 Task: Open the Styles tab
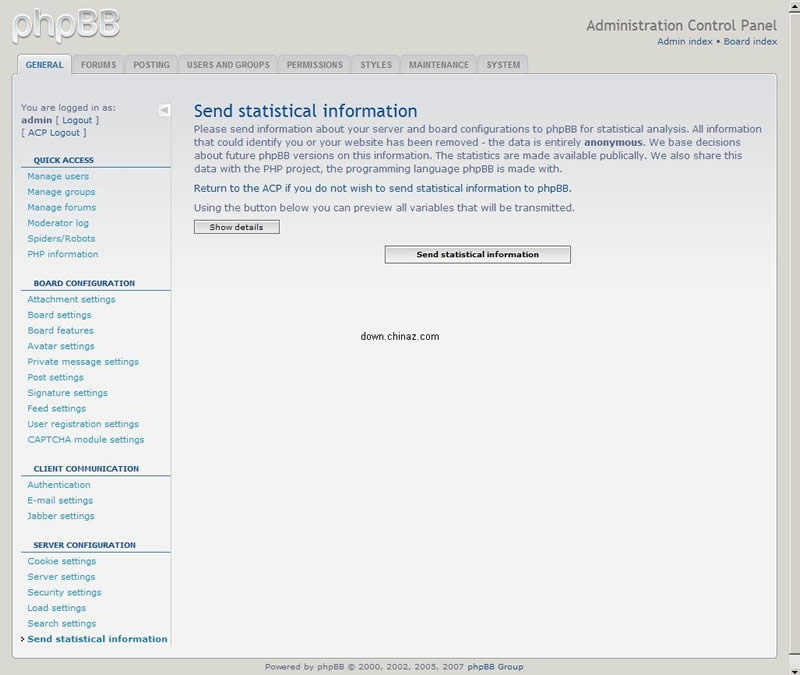(376, 65)
